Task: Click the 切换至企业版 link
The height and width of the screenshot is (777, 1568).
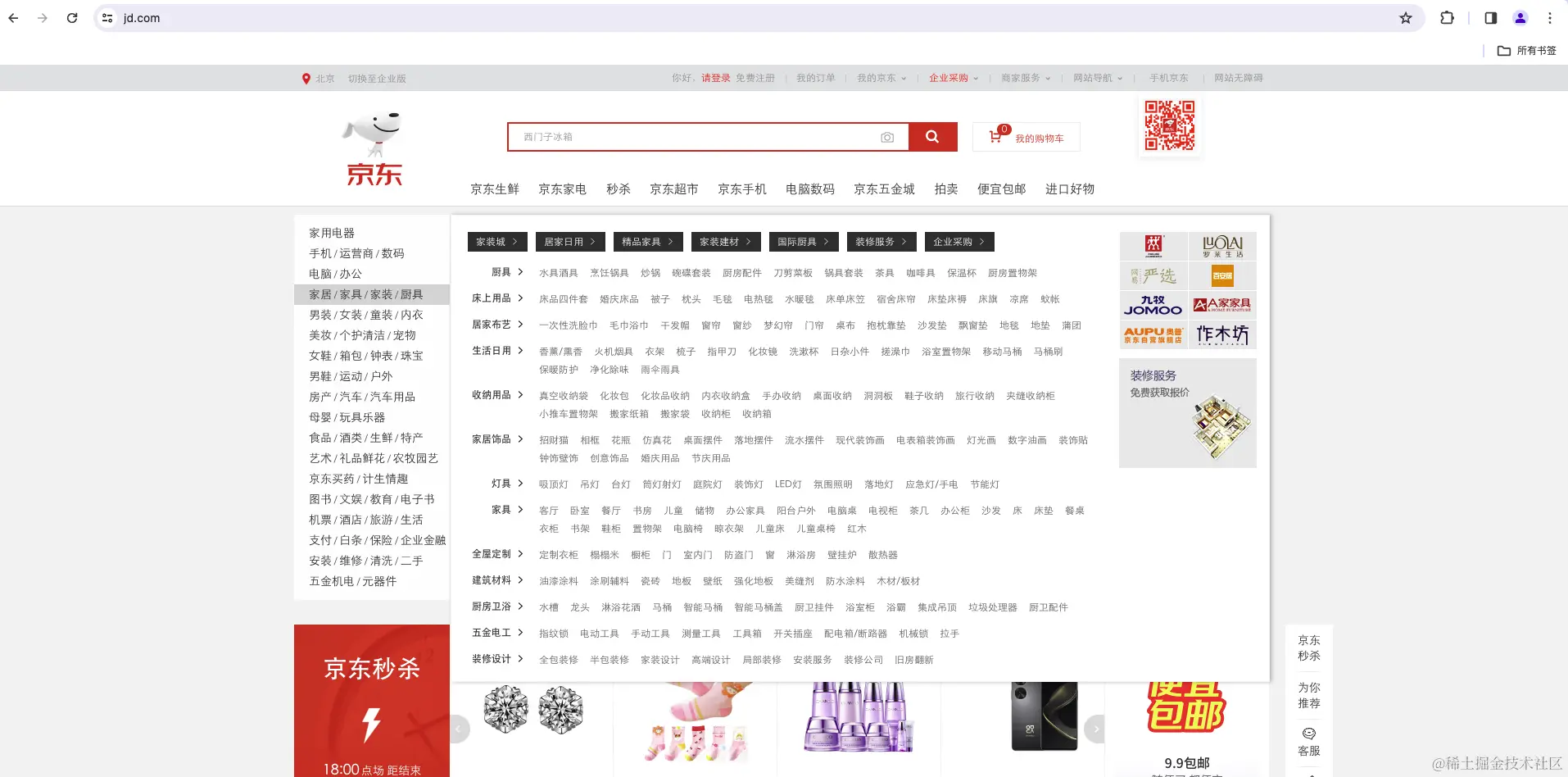Action: click(x=377, y=79)
